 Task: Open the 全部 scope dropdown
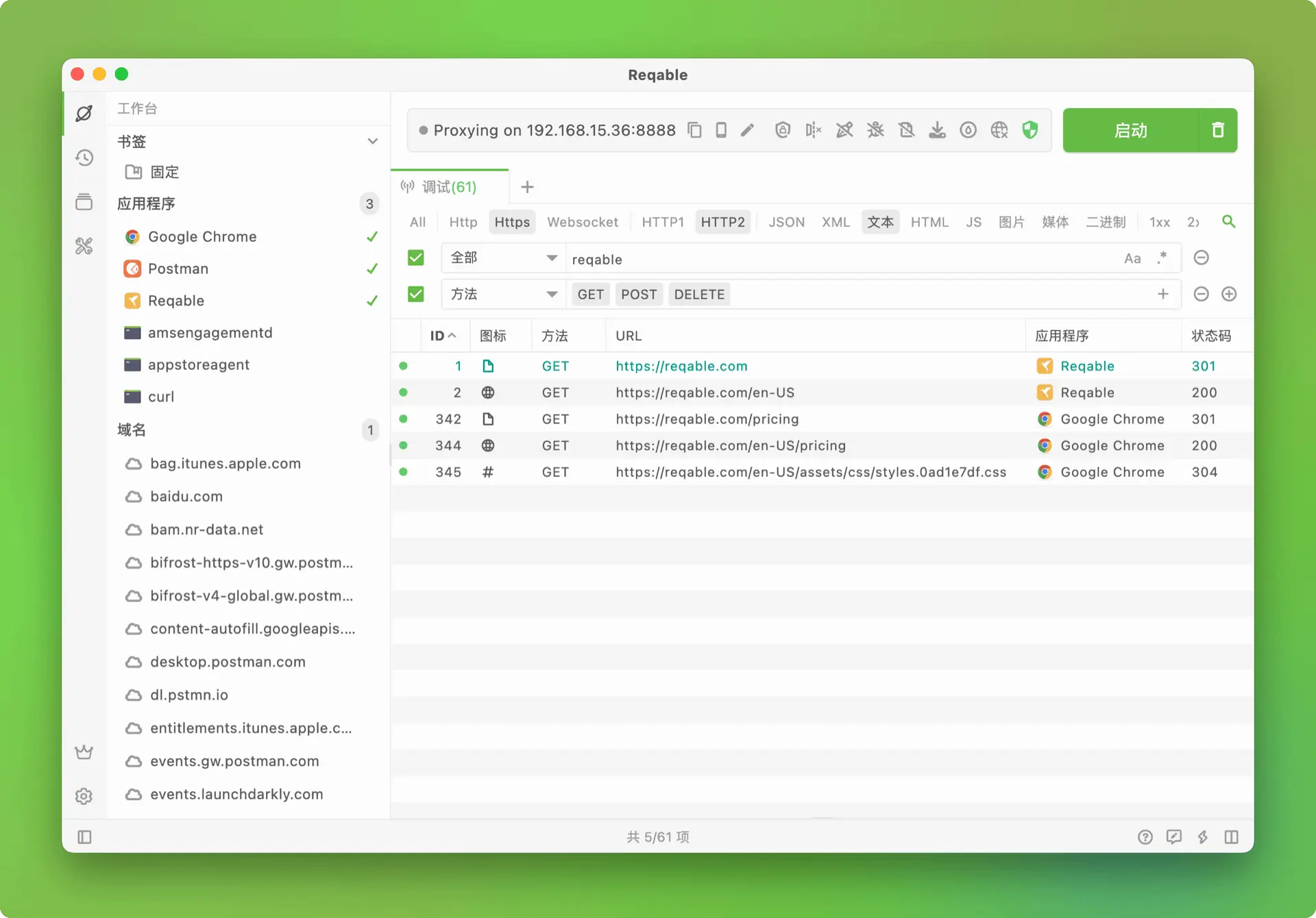pos(503,258)
